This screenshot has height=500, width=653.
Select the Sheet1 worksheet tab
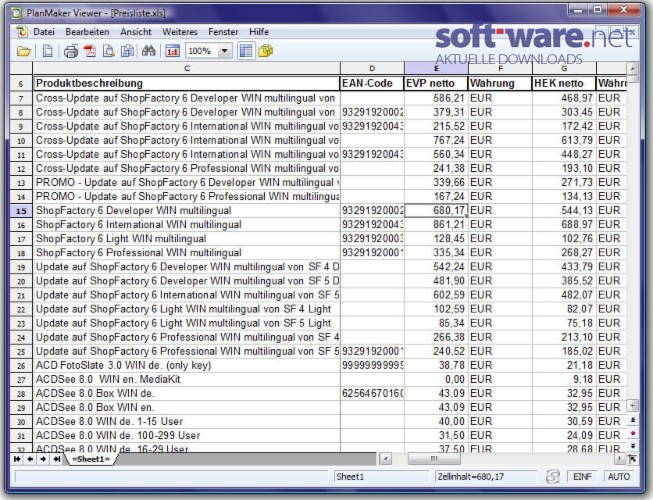91,459
